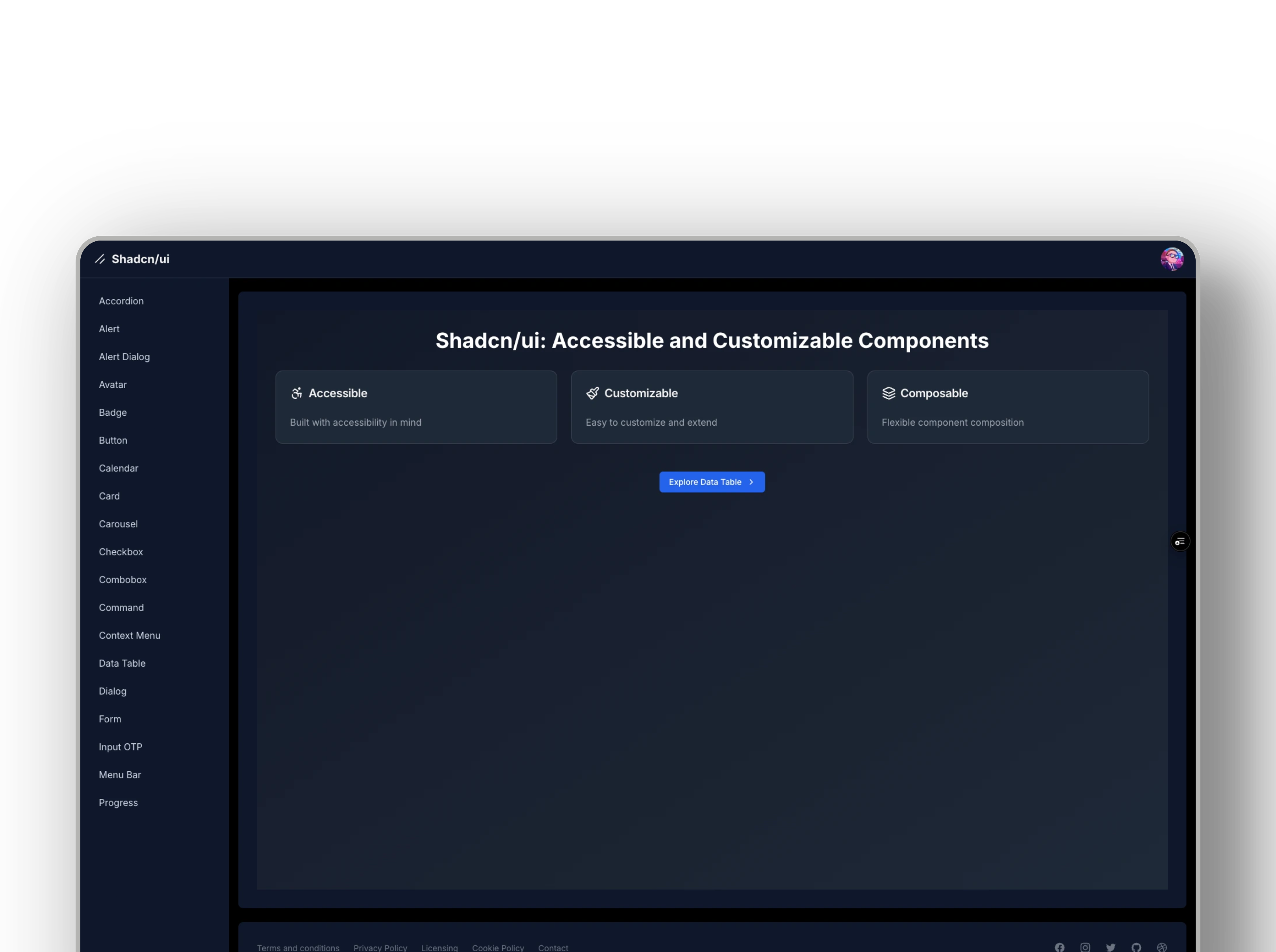1276x952 pixels.
Task: Open Carousel sidebar item
Action: coord(118,524)
